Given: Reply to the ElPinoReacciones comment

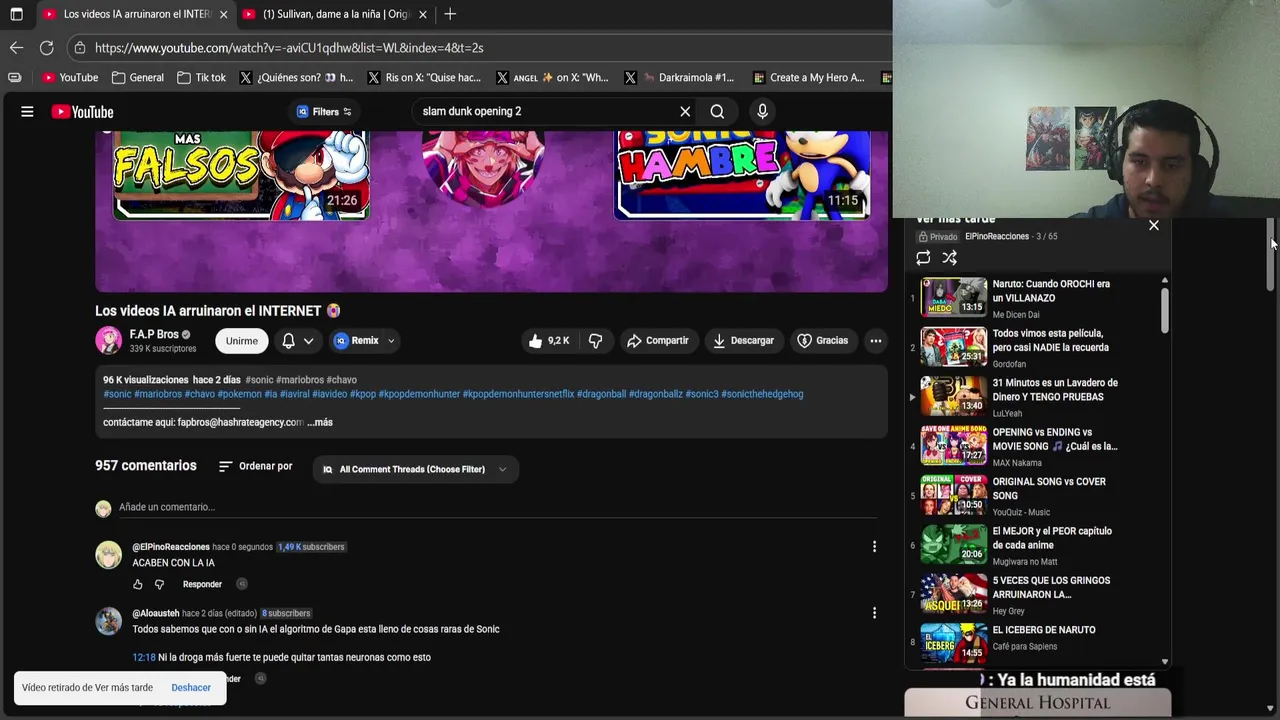Looking at the screenshot, I should pyautogui.click(x=202, y=584).
